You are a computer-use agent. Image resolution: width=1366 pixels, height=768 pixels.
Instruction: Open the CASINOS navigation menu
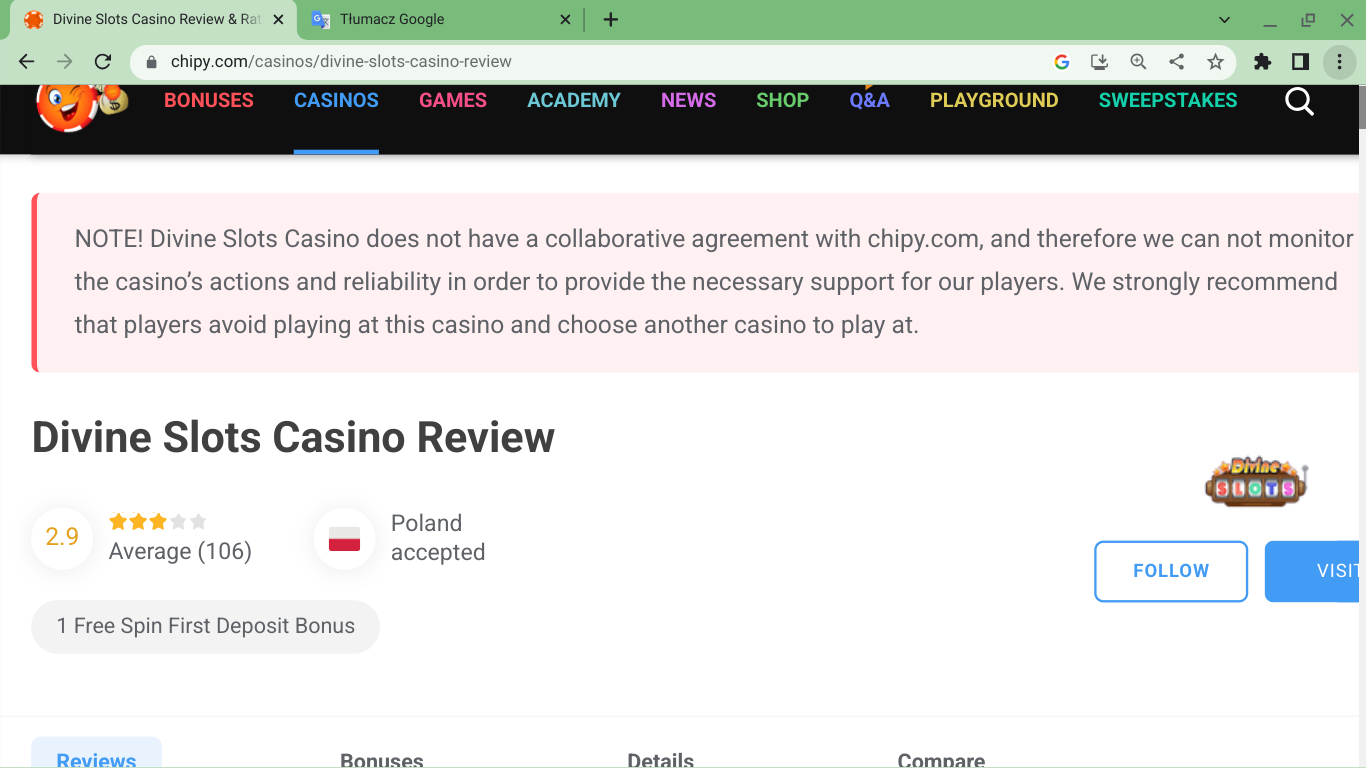click(336, 101)
